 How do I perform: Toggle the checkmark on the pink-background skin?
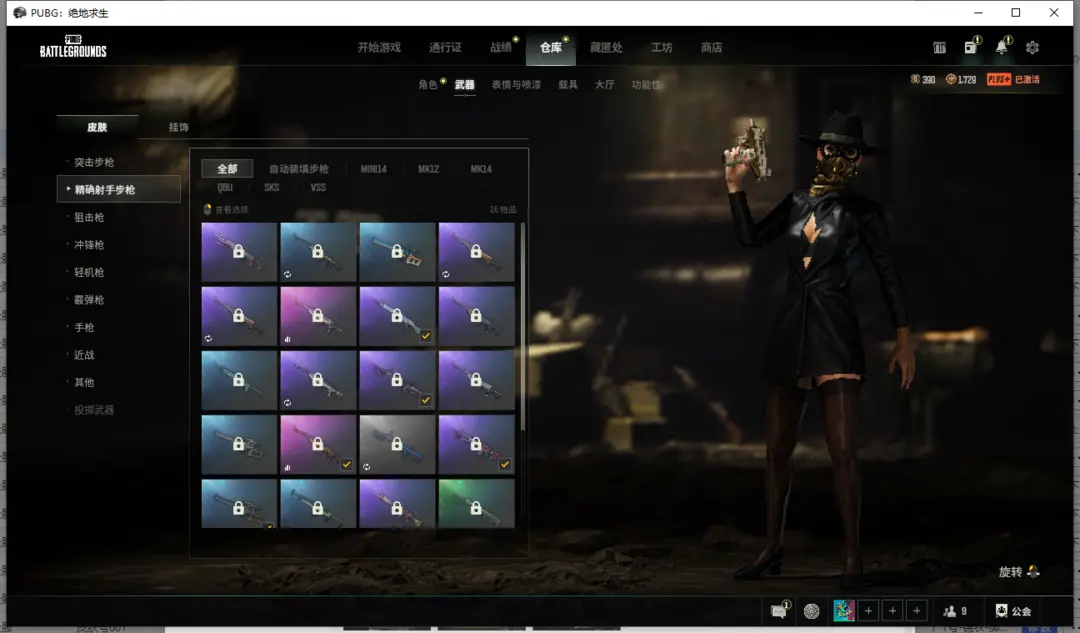point(346,465)
